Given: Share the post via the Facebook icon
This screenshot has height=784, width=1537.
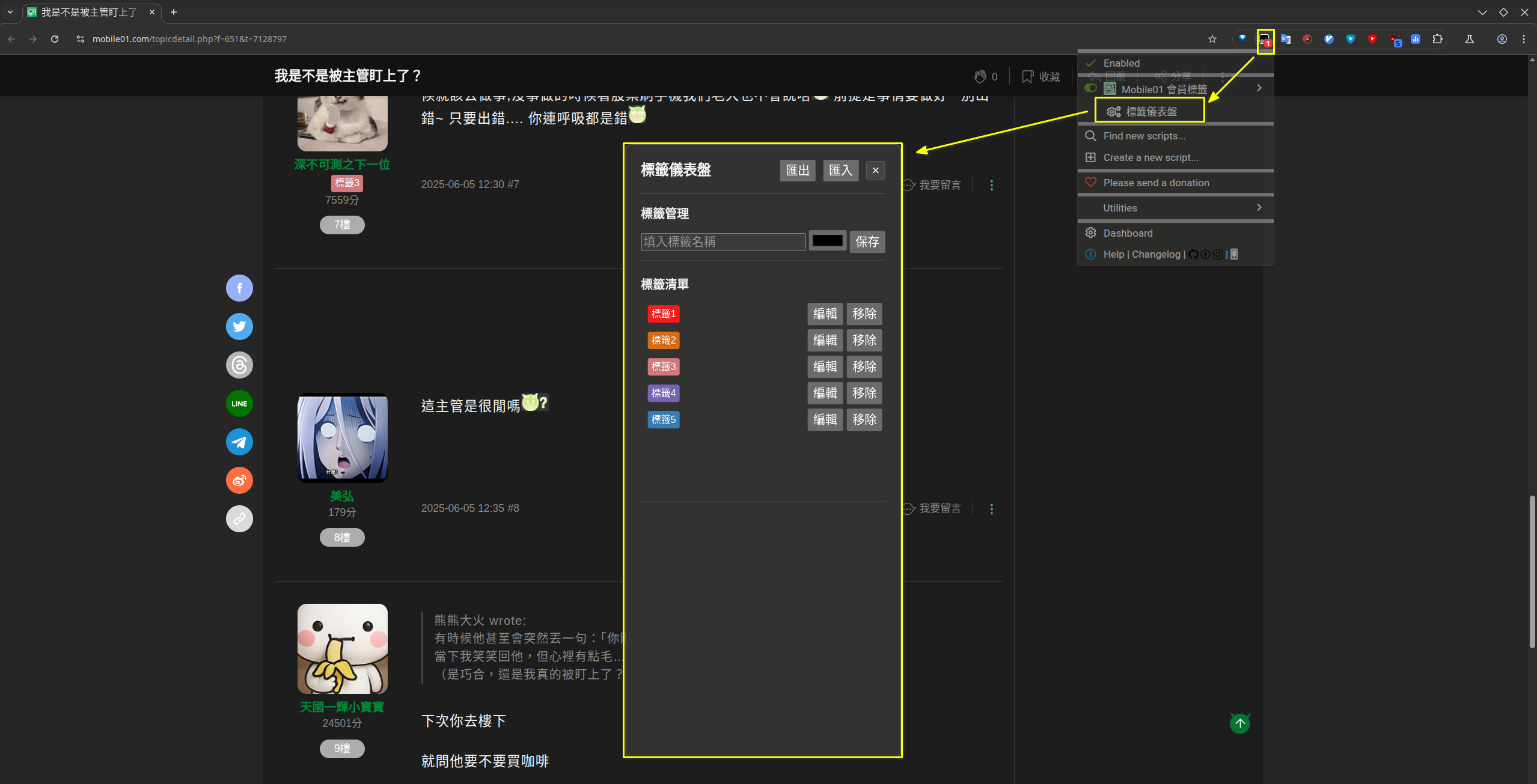Looking at the screenshot, I should pyautogui.click(x=239, y=288).
